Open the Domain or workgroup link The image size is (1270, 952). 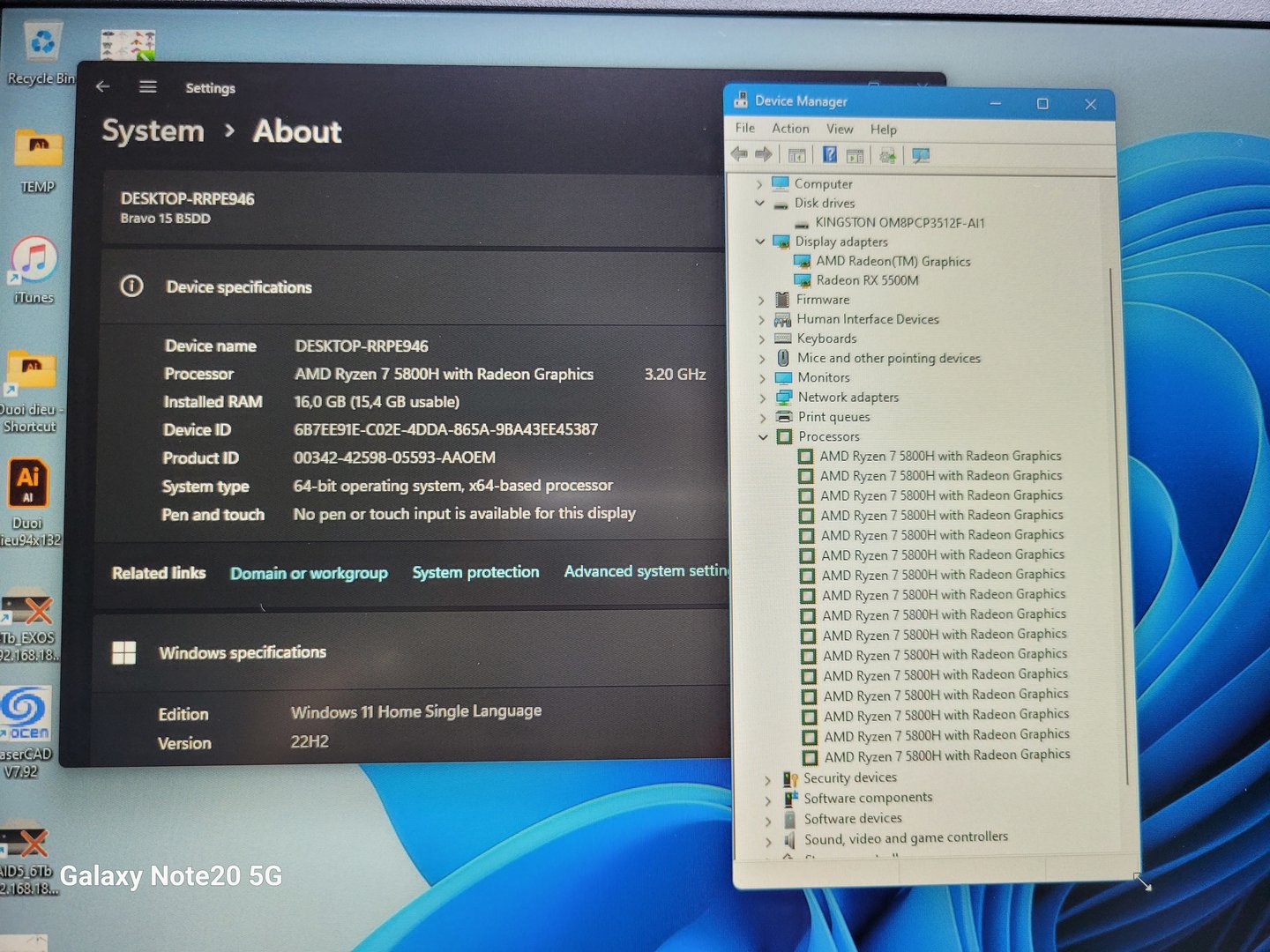[309, 573]
